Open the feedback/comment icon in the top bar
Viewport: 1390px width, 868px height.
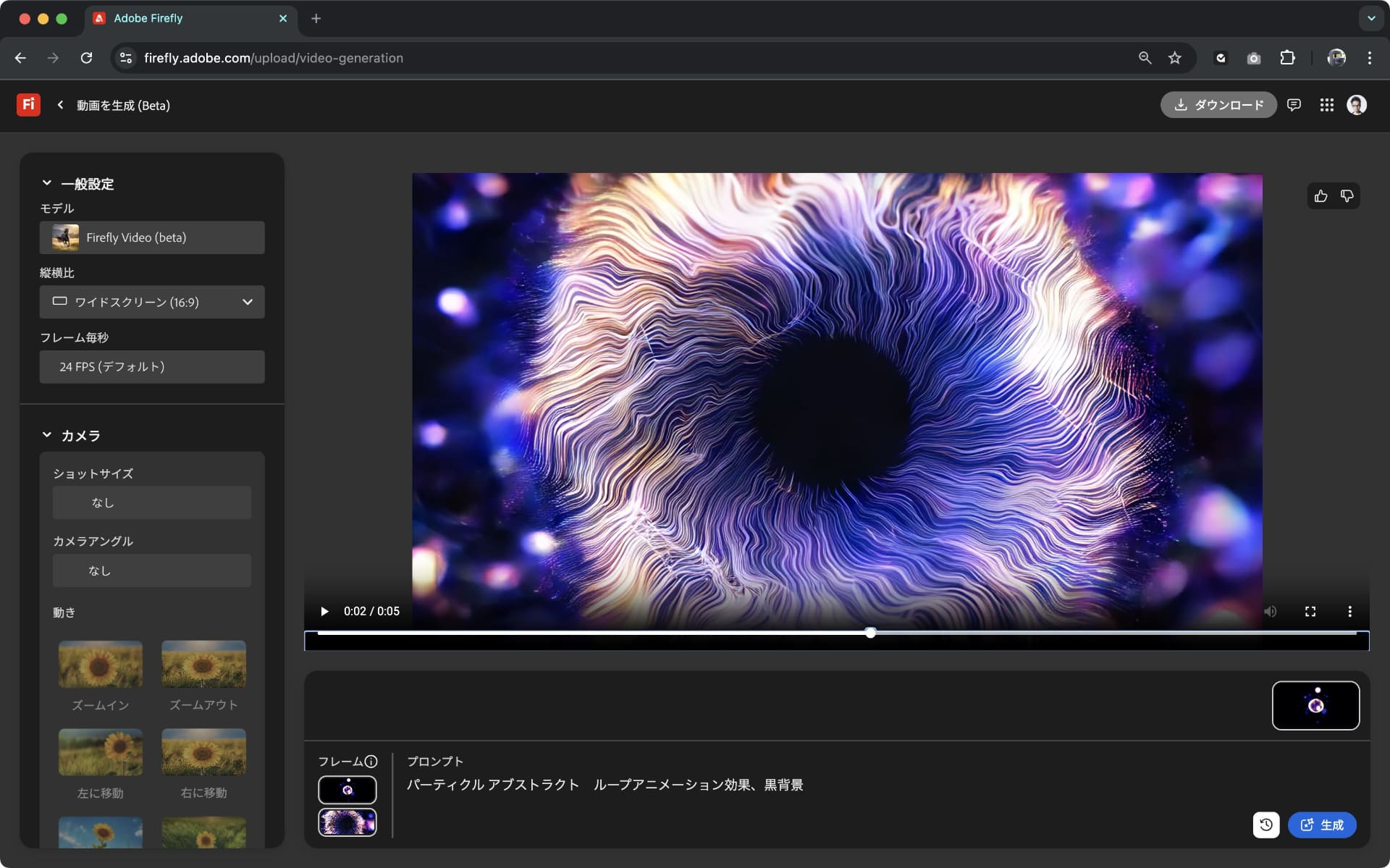(1294, 105)
